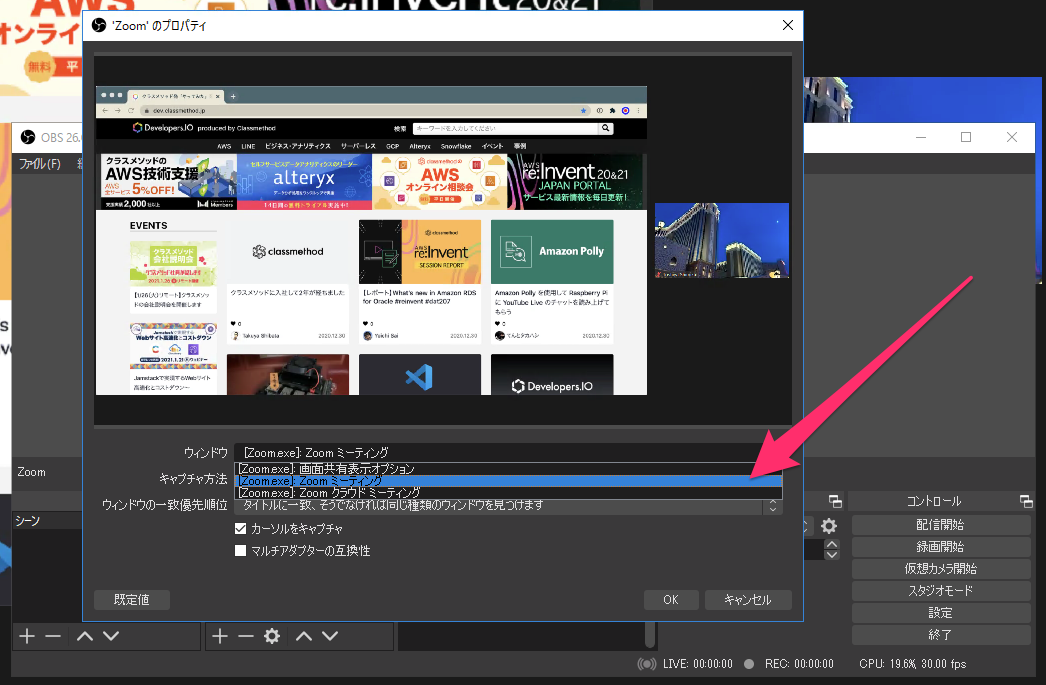1046x685 pixels.
Task: Click the キャプチャ方法 label
Action: pos(193,479)
